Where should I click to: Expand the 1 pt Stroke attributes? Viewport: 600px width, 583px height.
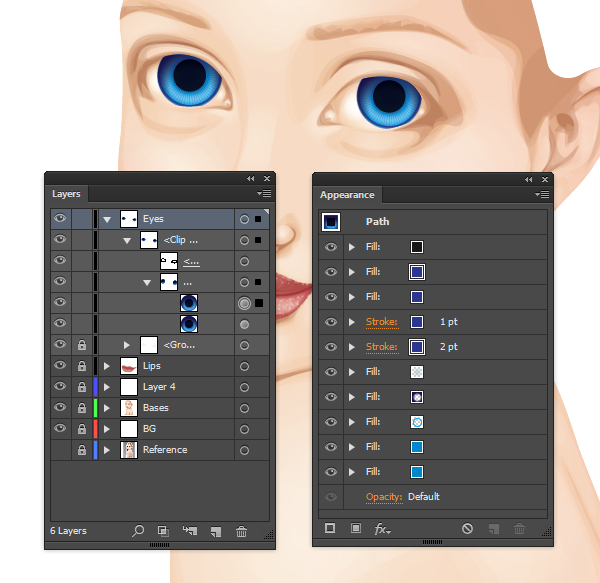[352, 322]
